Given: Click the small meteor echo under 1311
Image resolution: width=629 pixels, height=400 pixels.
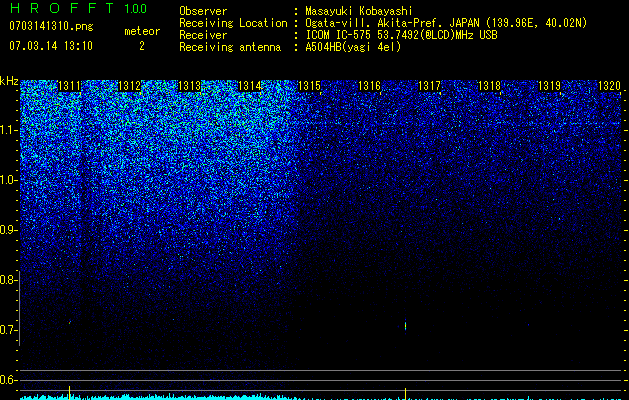Looking at the screenshot, I should 69,322.
